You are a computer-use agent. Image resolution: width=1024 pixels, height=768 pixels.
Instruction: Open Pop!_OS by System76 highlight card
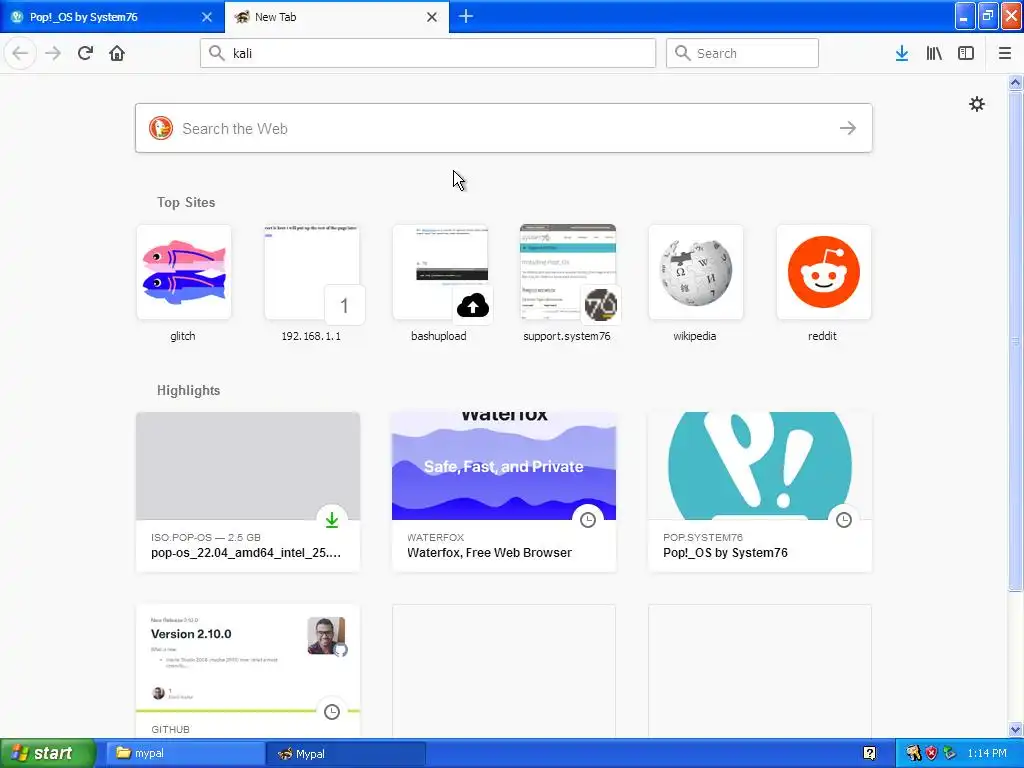(760, 492)
